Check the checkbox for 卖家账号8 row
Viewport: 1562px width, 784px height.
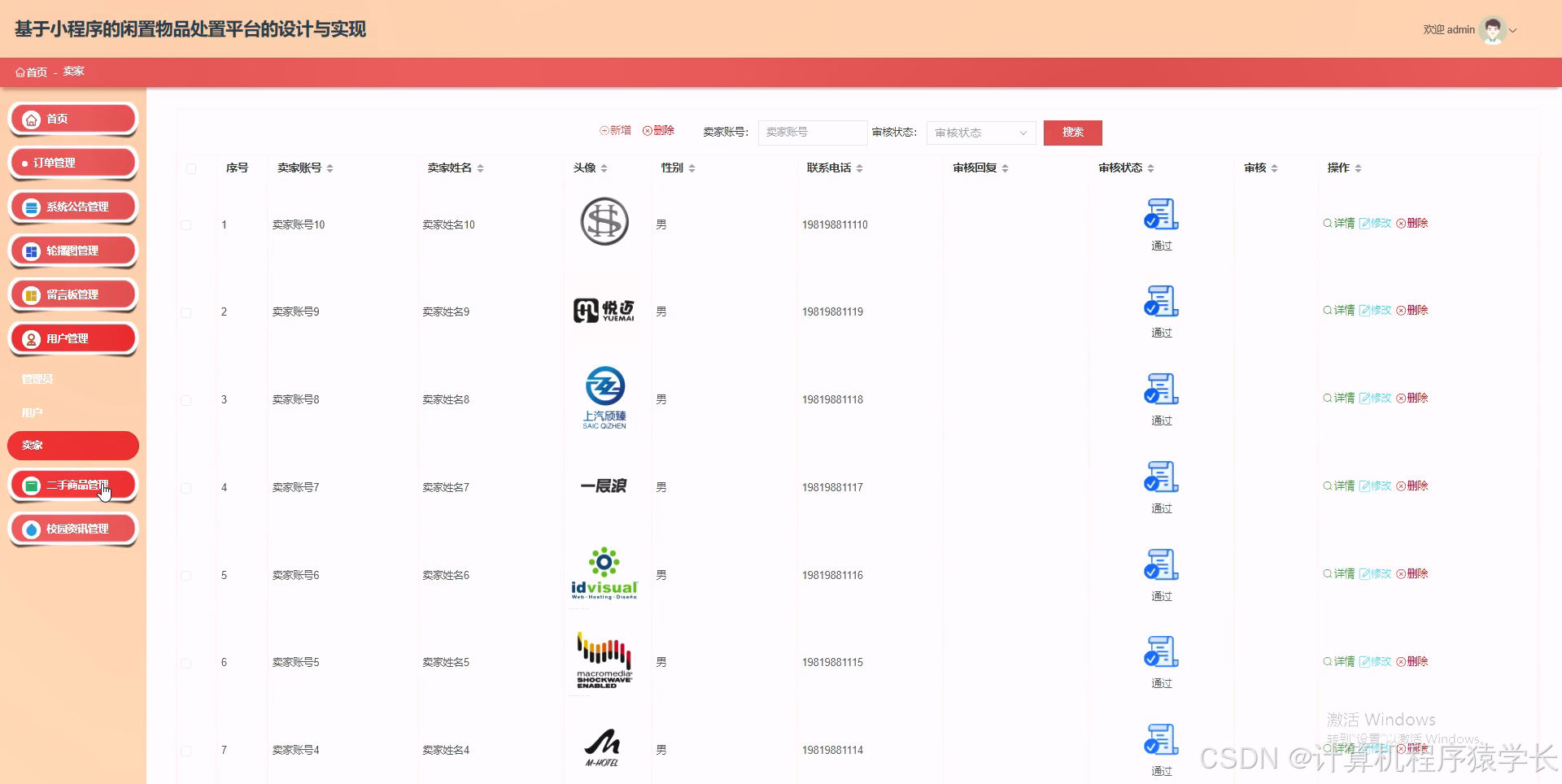pyautogui.click(x=187, y=399)
